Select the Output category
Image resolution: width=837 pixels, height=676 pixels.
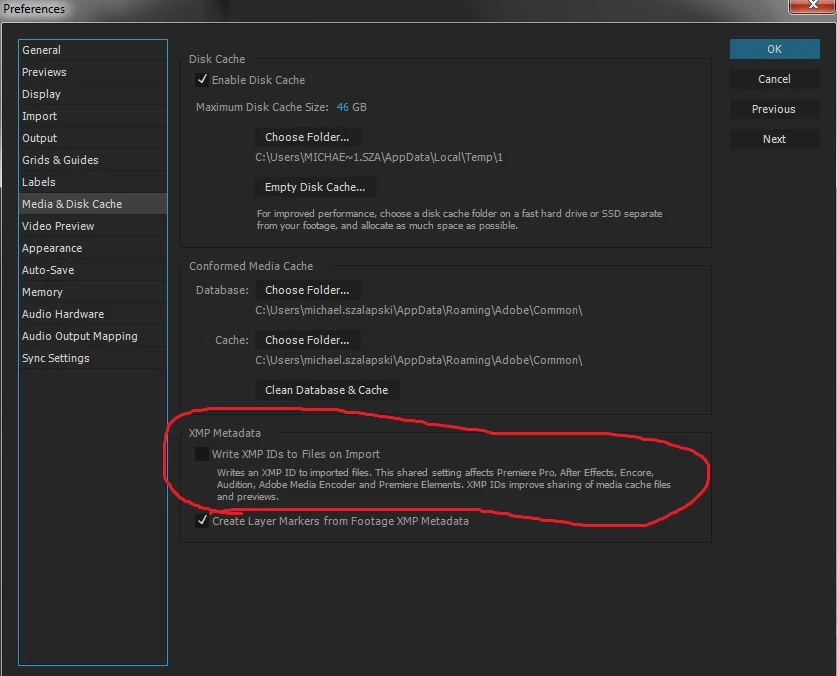(x=93, y=138)
